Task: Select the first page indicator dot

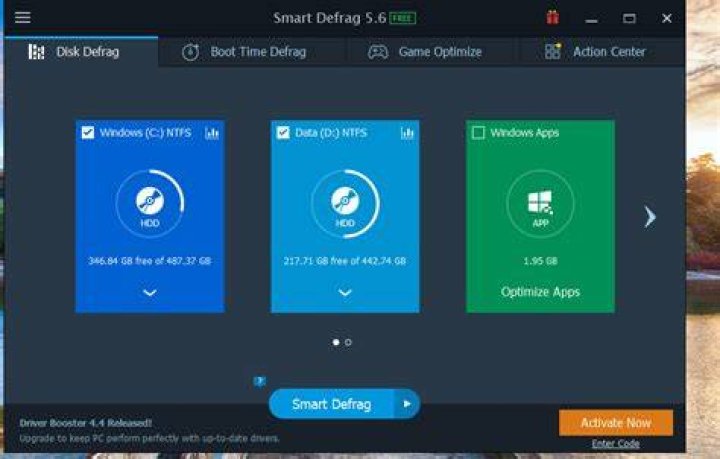Action: (x=336, y=342)
